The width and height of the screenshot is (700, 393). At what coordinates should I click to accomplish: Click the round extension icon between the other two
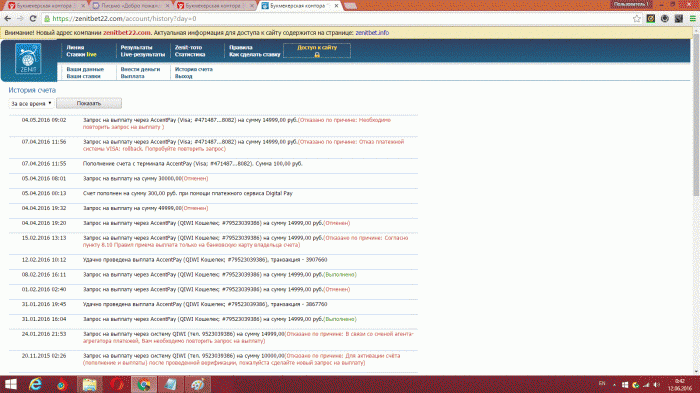coord(665,19)
